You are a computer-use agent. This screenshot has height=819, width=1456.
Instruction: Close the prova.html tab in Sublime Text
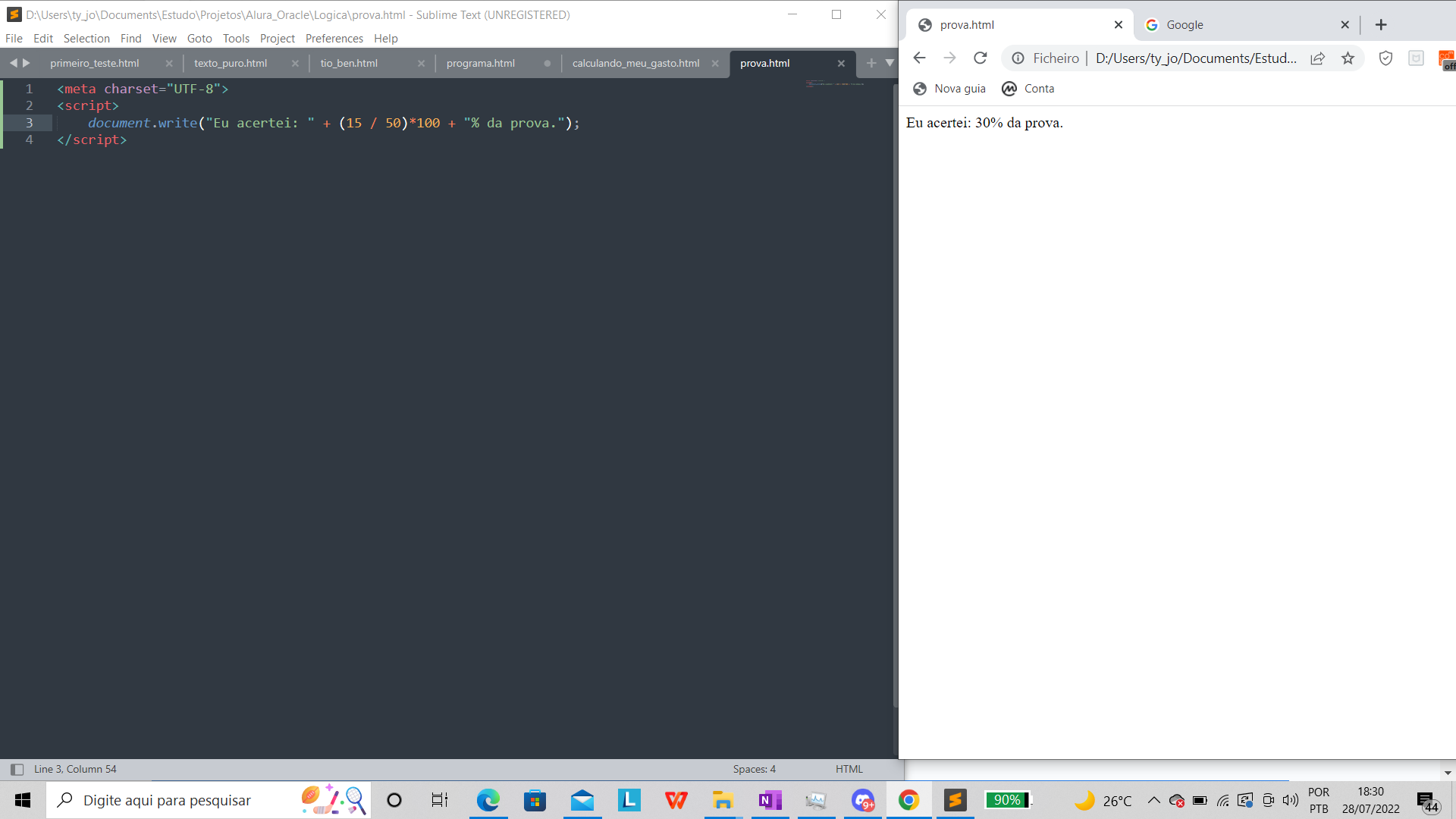click(841, 64)
